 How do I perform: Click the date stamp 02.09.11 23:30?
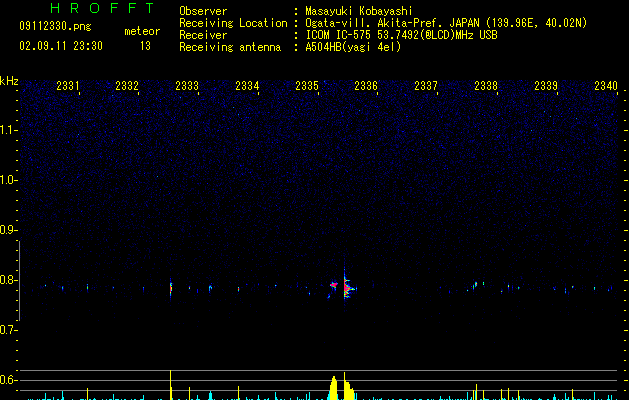click(x=61, y=46)
